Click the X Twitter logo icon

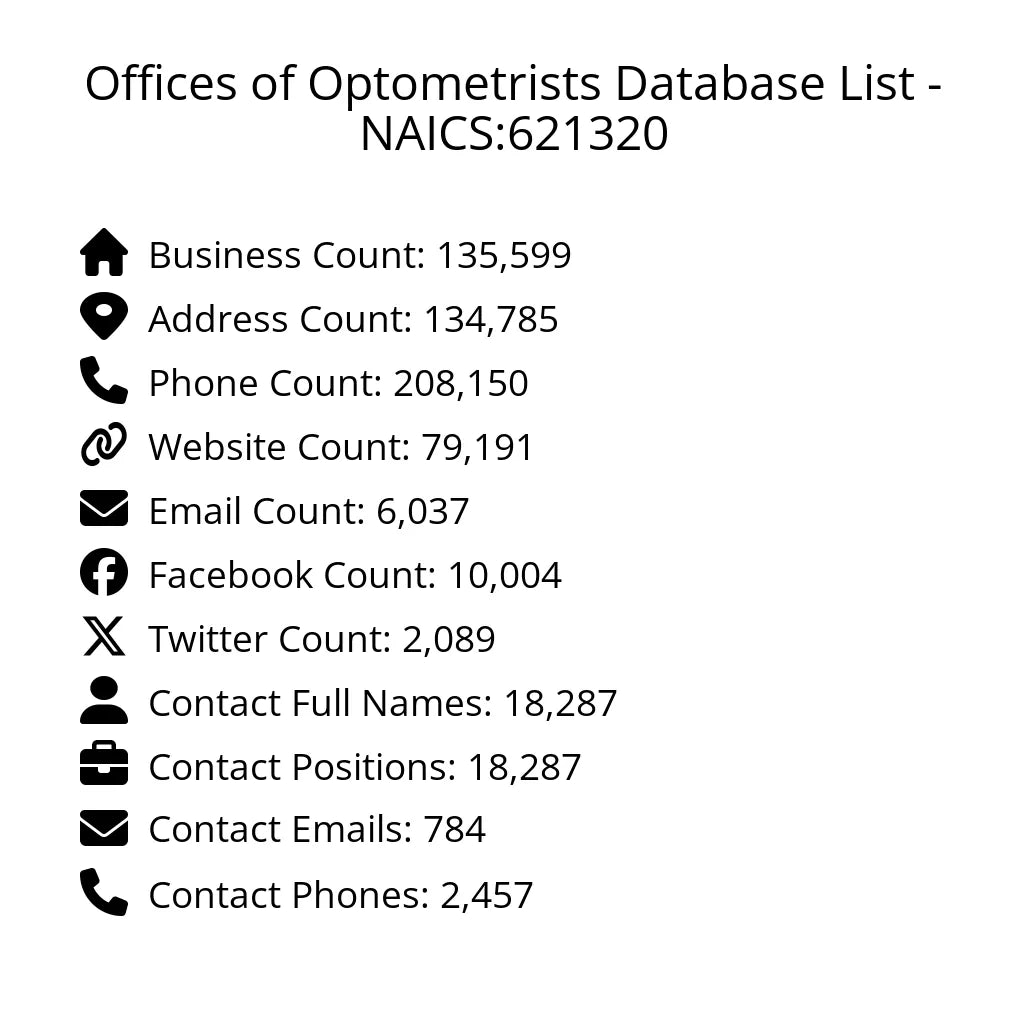[x=104, y=637]
